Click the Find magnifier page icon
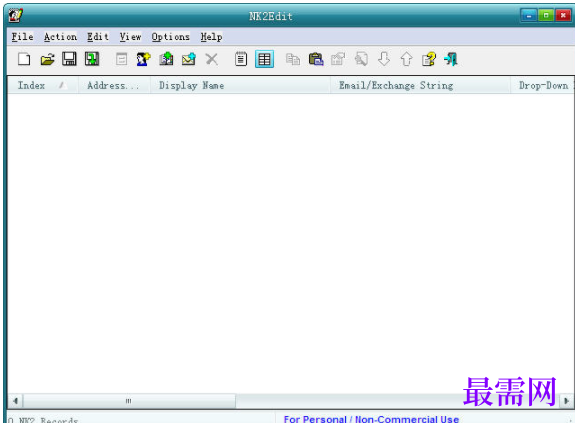The width and height of the screenshot is (575, 423). (361, 59)
